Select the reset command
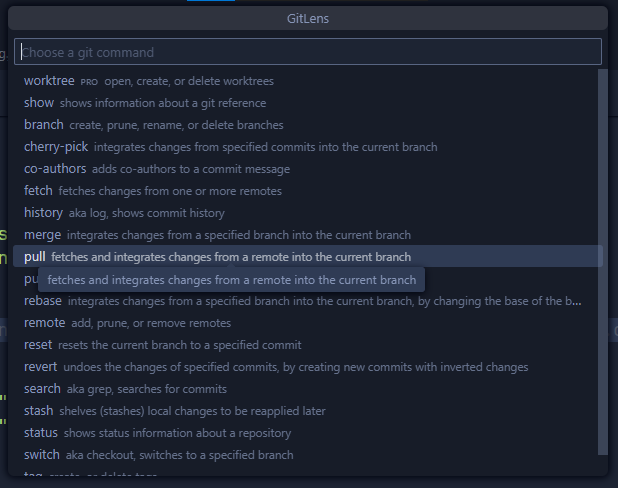 coord(38,345)
